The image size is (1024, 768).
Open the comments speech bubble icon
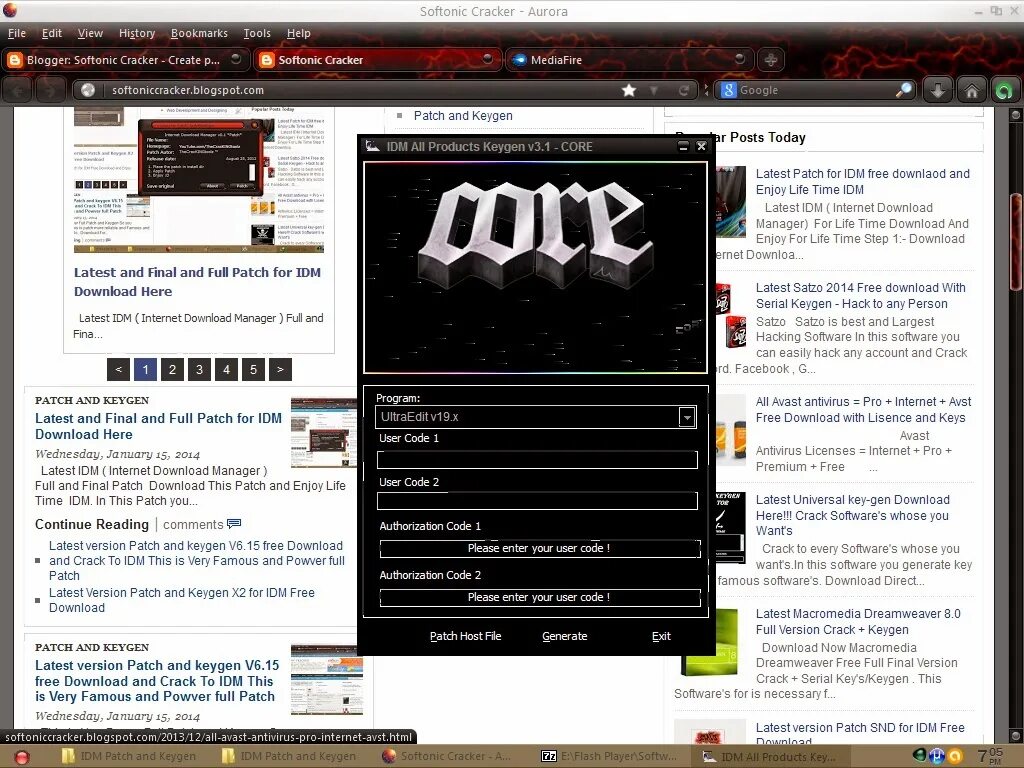coord(234,524)
